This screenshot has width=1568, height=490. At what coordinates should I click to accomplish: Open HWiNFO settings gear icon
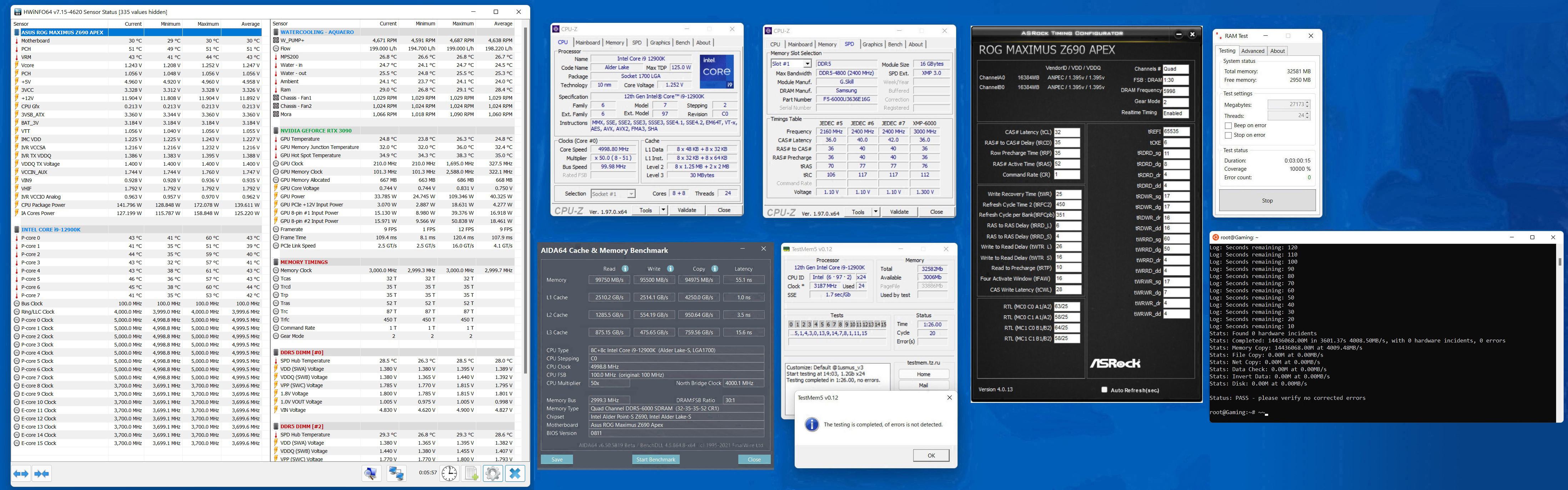[493, 474]
